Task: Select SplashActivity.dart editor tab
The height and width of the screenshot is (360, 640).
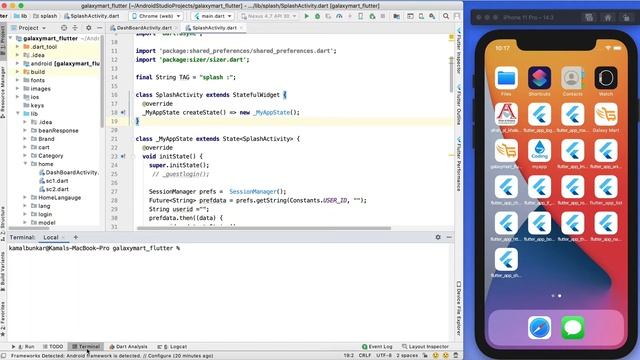Action: click(214, 28)
